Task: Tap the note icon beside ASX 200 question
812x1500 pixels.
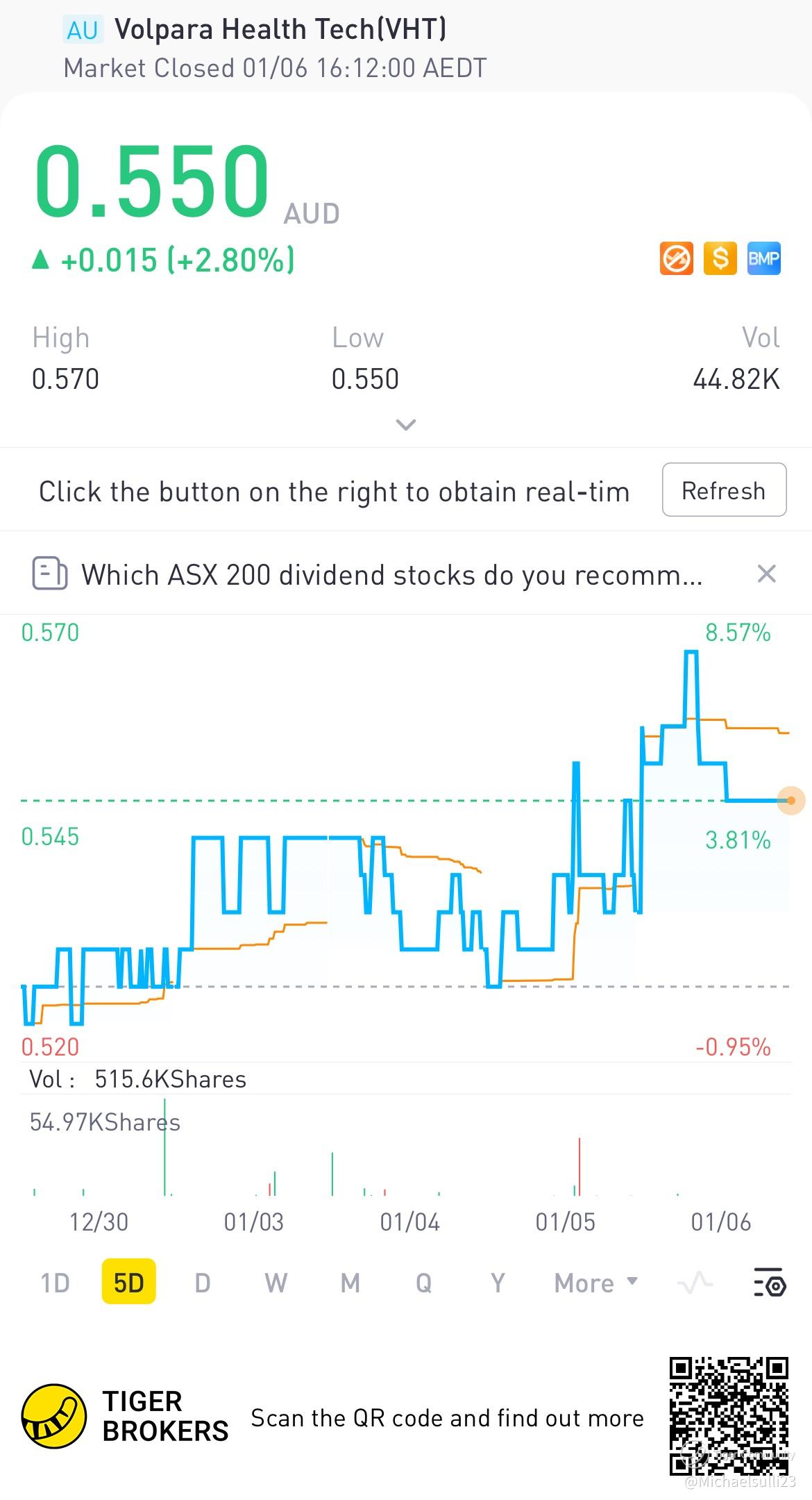Action: [50, 574]
